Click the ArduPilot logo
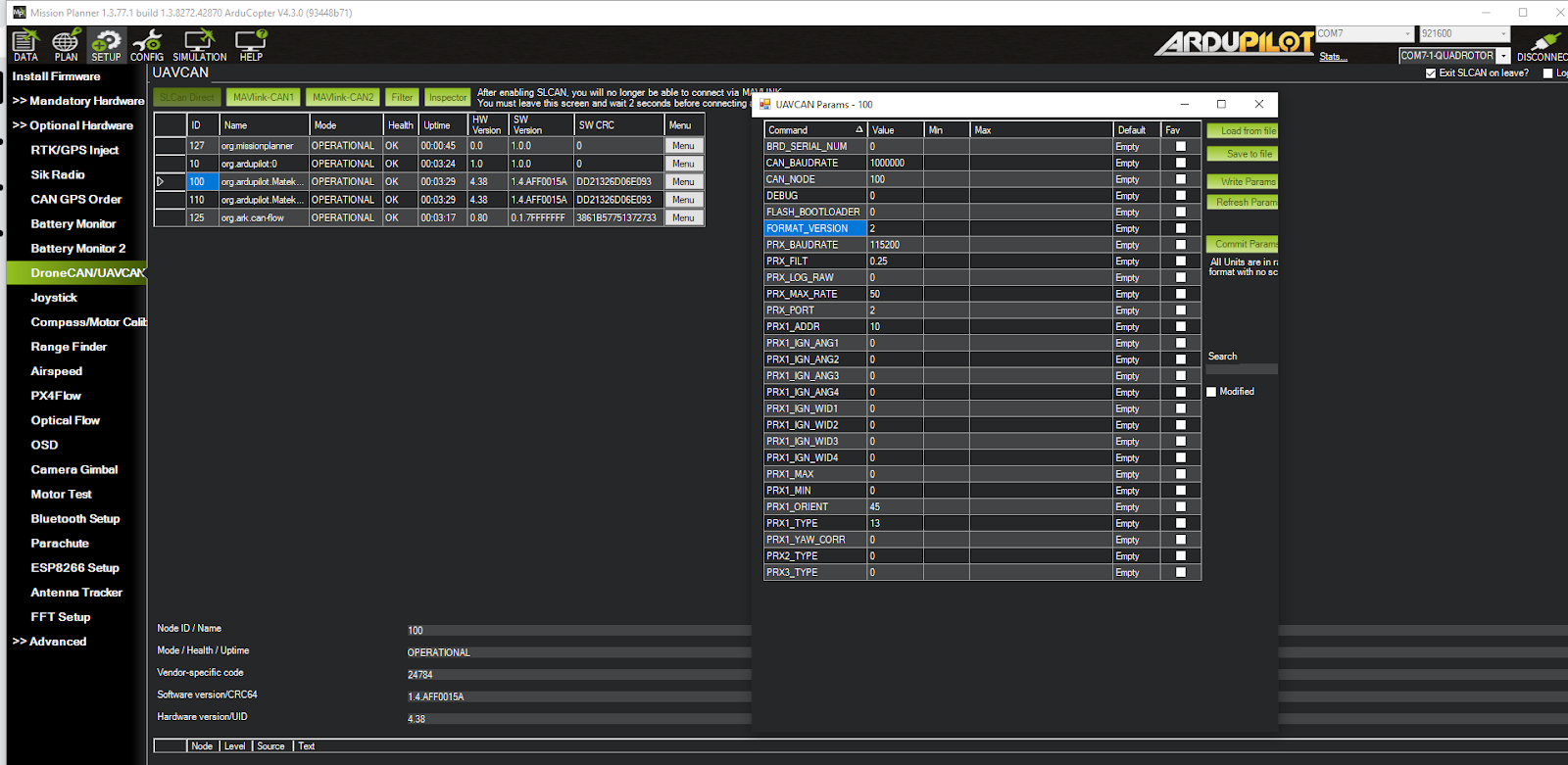Viewport: 1568px width, 765px height. click(x=1234, y=42)
